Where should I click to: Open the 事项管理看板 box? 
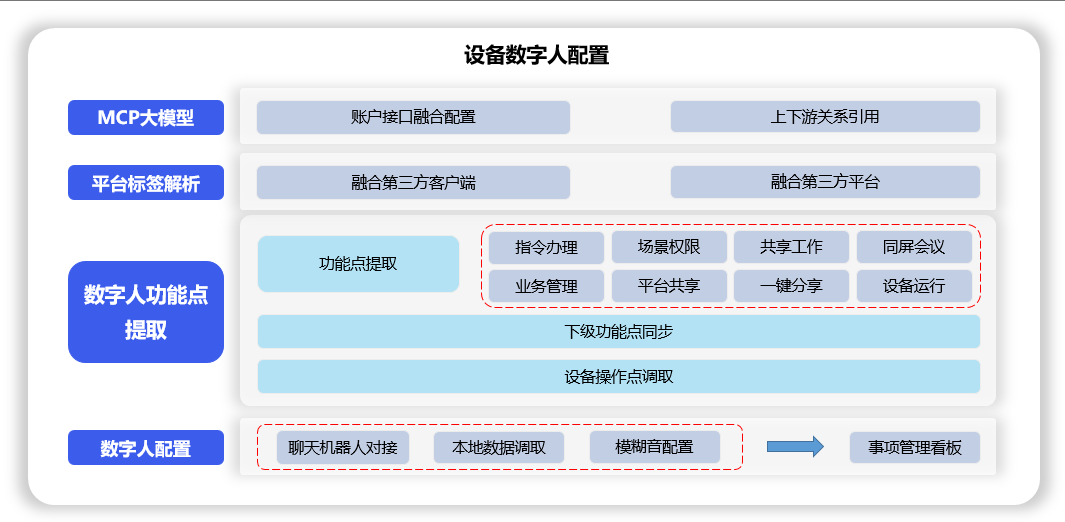(x=914, y=447)
